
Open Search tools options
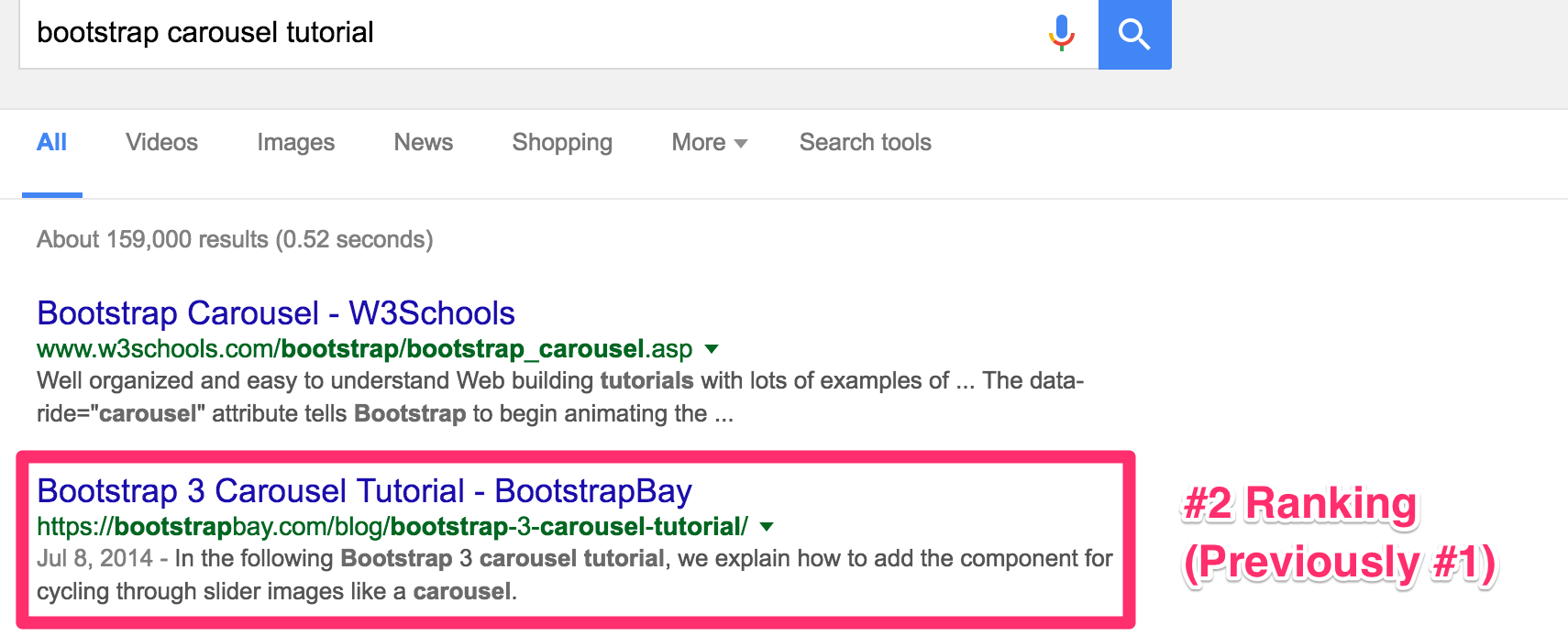click(865, 143)
